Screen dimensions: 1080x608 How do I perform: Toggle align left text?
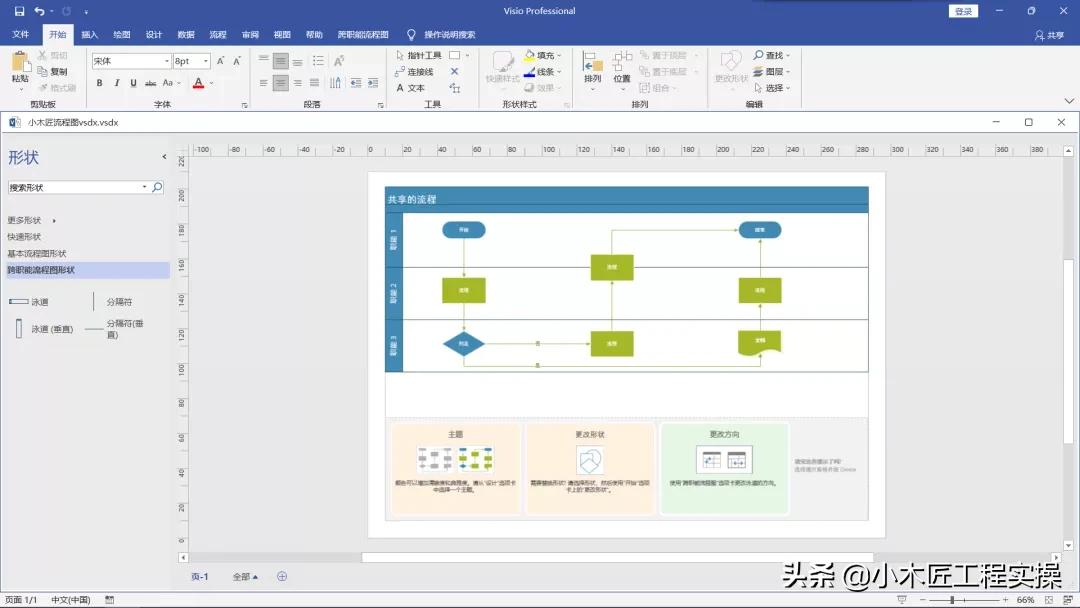(x=264, y=83)
